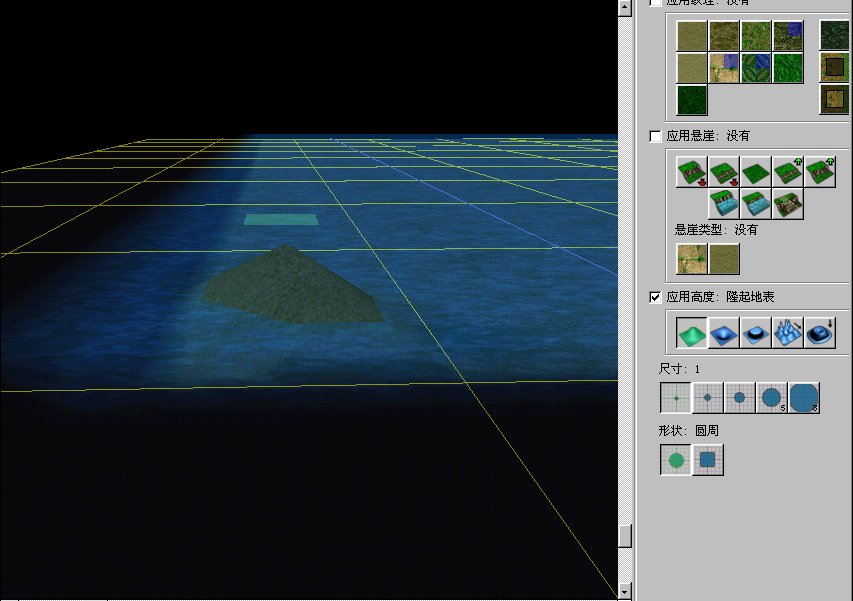This screenshot has height=601, width=853.
Task: Select the circle brush shape
Action: point(676,460)
